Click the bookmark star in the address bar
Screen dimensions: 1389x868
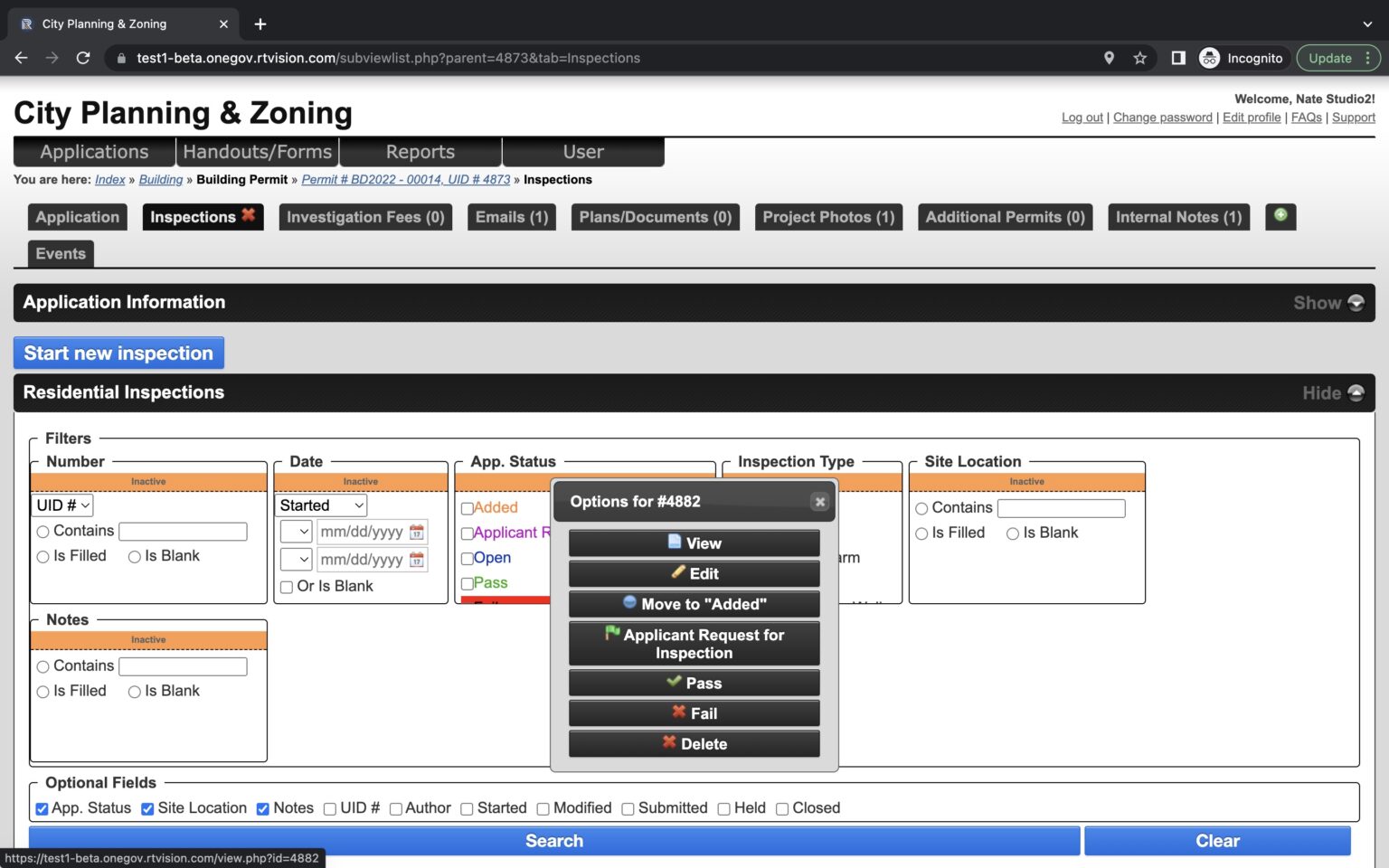tap(1139, 57)
